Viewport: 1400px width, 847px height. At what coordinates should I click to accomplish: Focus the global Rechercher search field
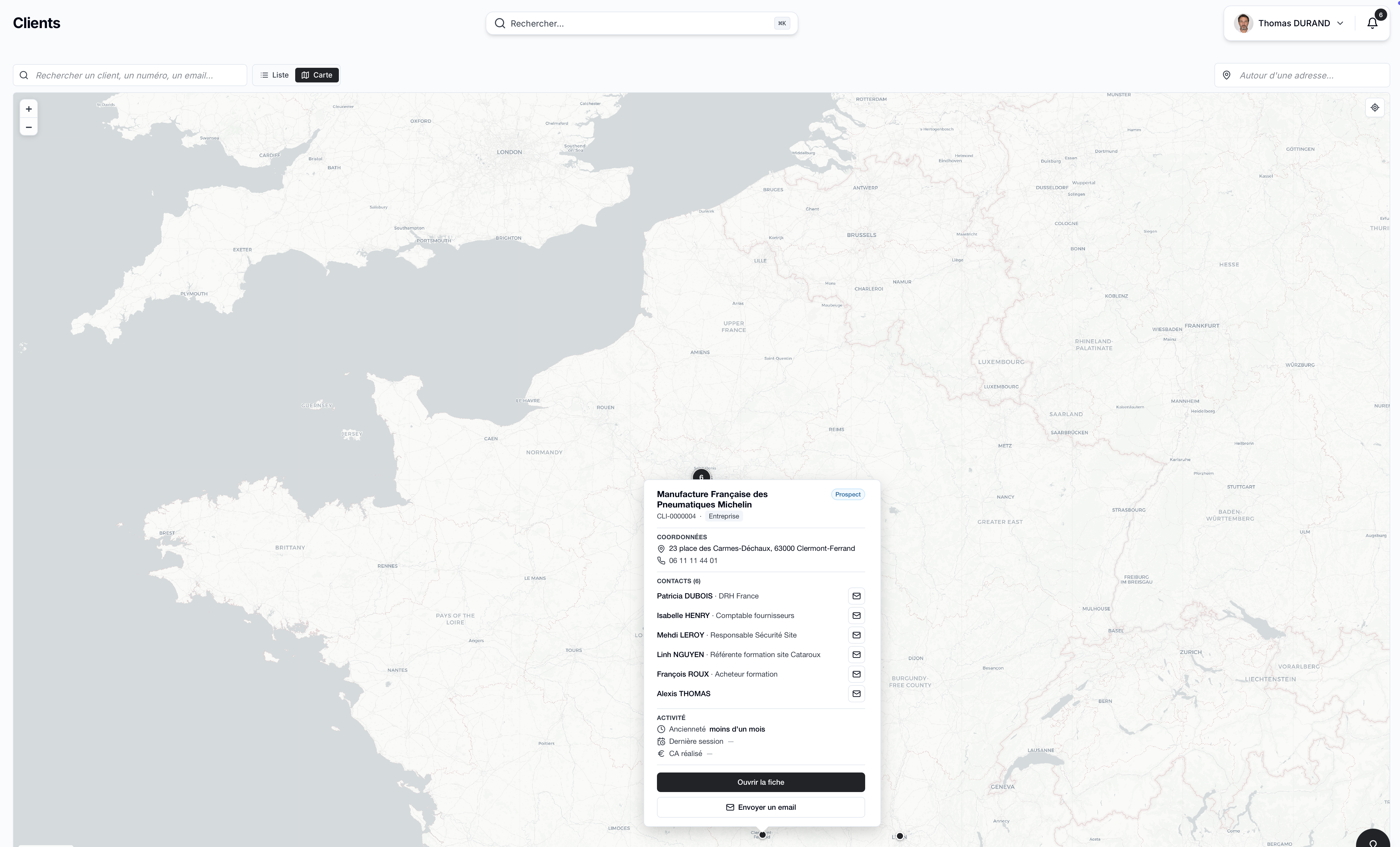coord(641,23)
